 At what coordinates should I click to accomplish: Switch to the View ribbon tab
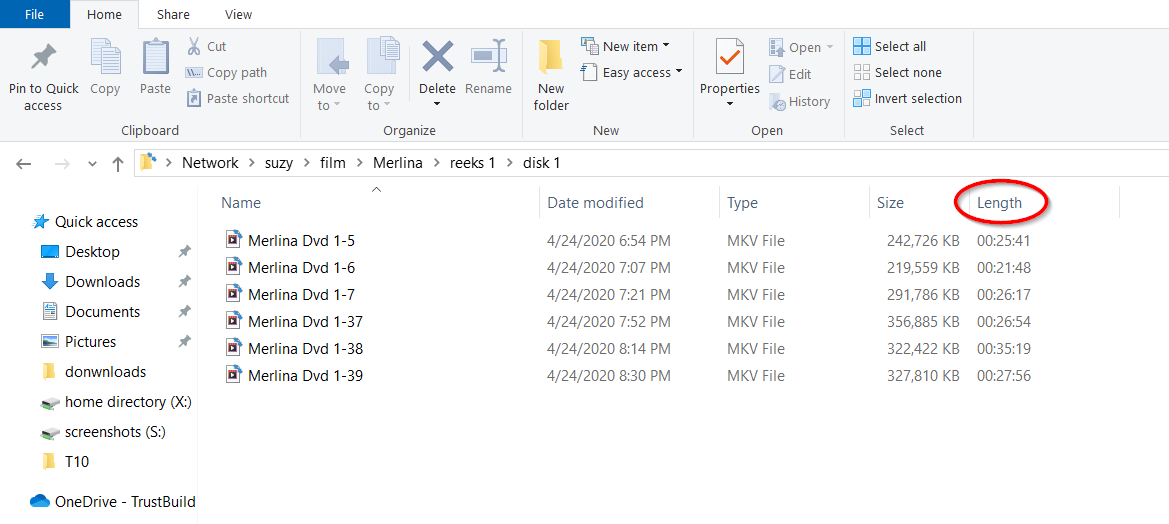pyautogui.click(x=238, y=15)
